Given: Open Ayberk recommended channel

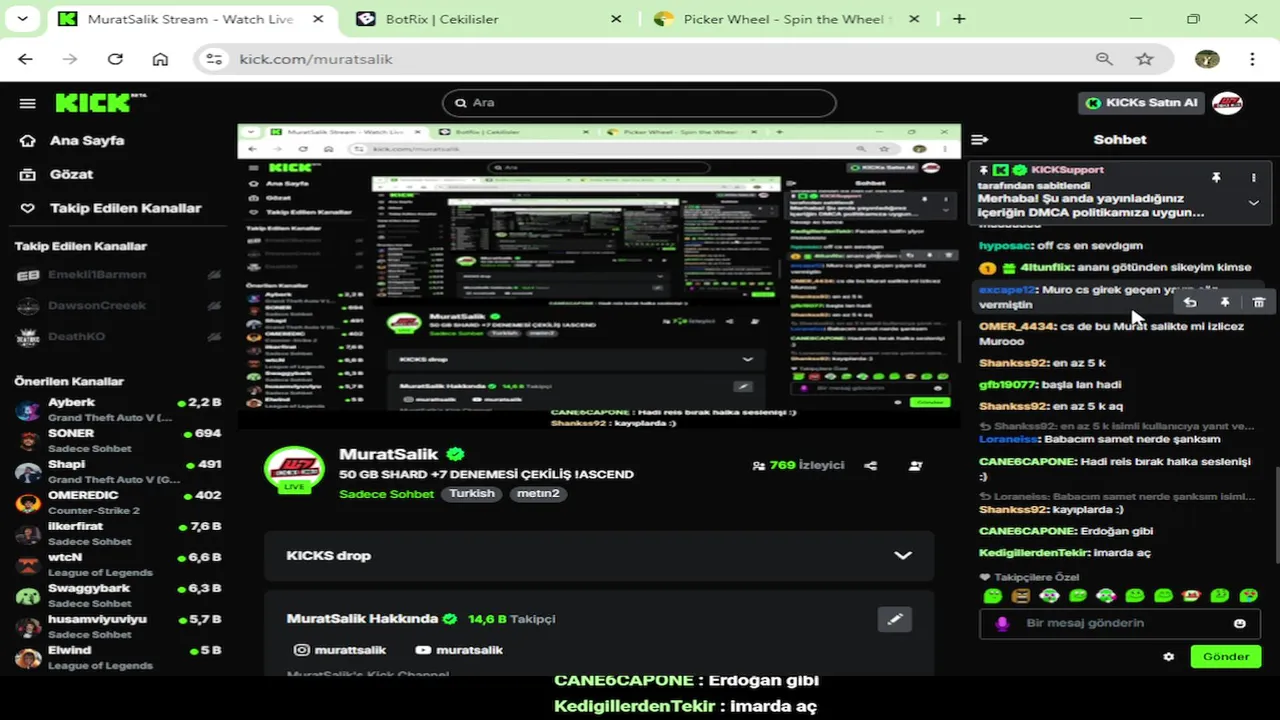Looking at the screenshot, I should click(118, 410).
